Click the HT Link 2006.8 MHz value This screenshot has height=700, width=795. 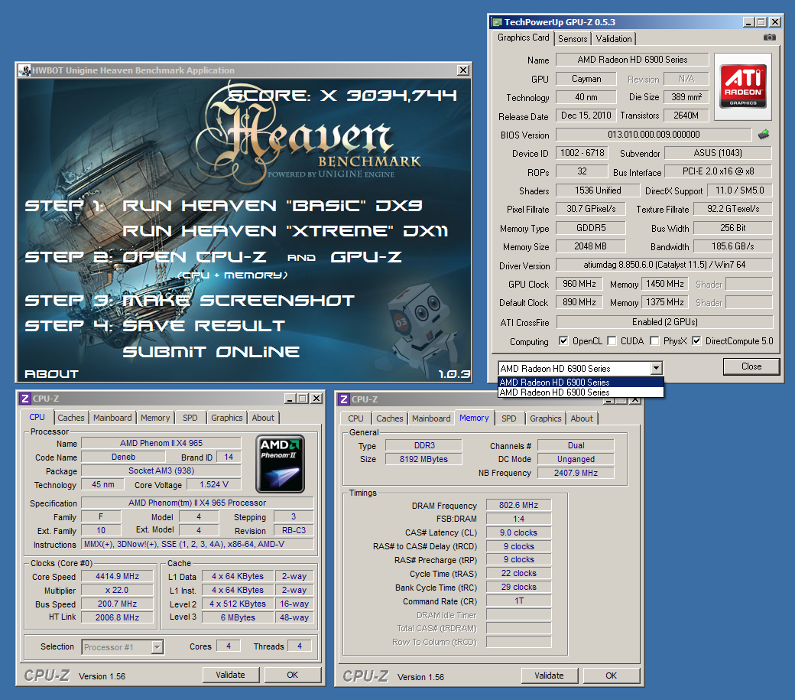(117, 617)
